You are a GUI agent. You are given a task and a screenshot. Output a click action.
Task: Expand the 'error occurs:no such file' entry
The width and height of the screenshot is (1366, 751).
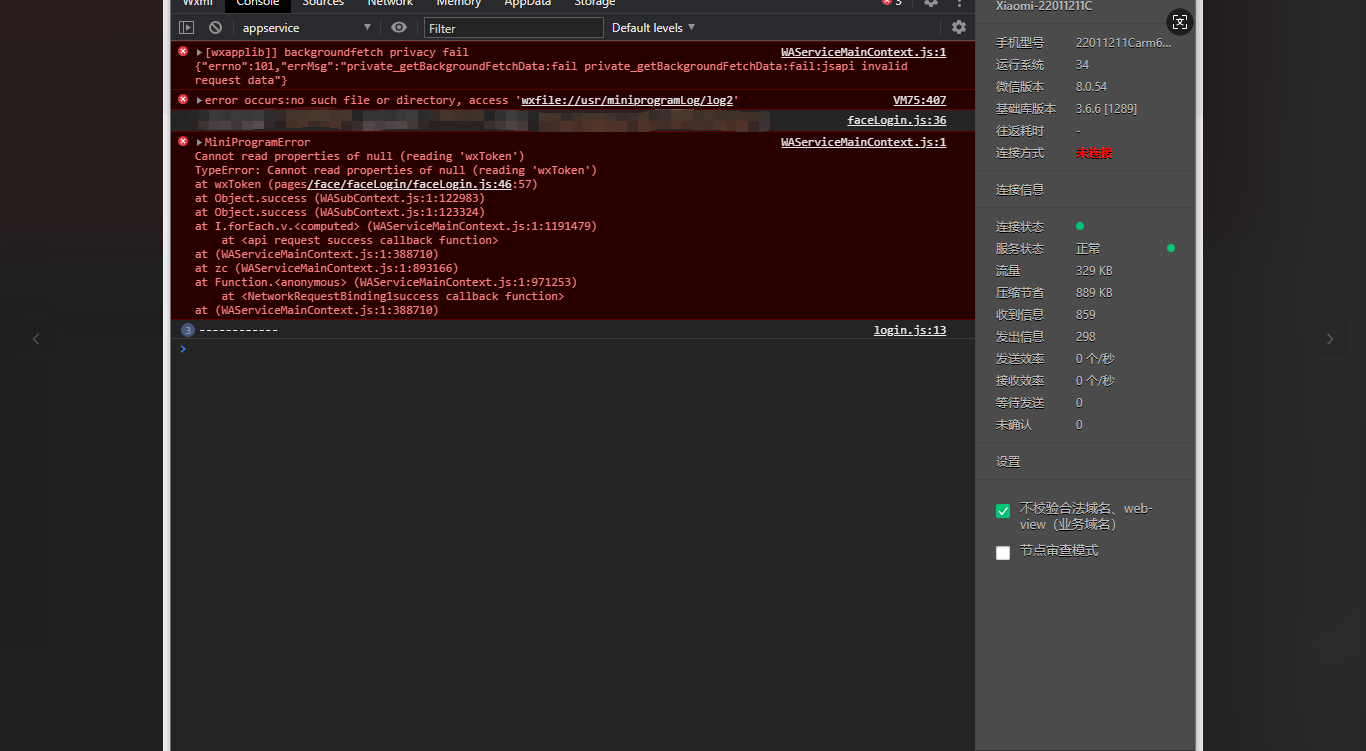[200, 100]
